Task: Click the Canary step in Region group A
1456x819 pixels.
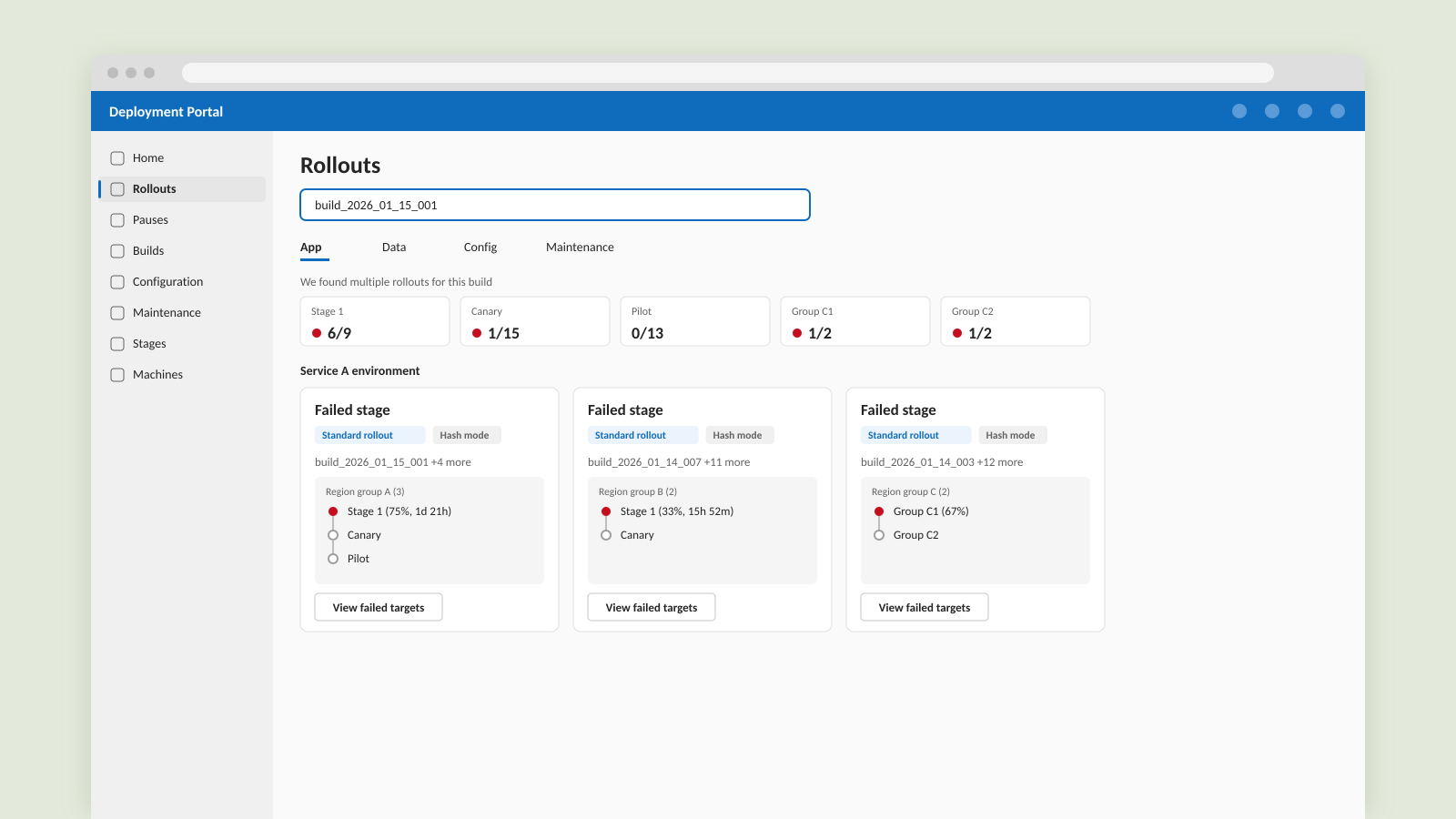Action: click(364, 535)
